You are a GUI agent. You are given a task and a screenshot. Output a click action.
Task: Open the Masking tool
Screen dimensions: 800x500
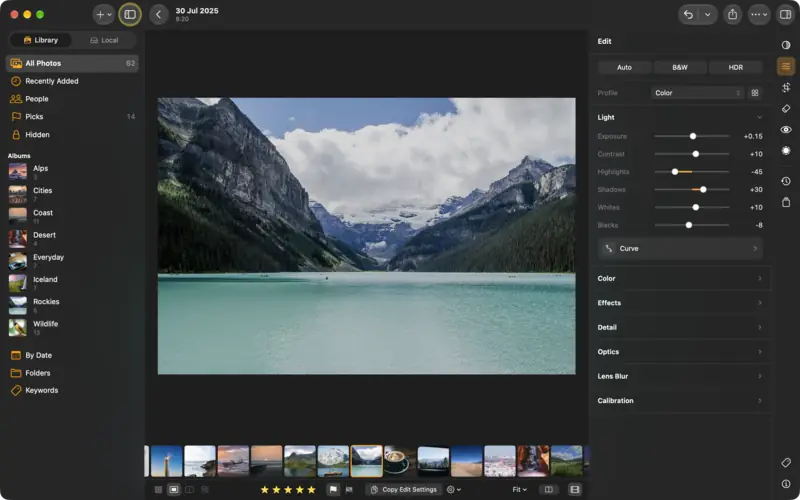click(786, 151)
